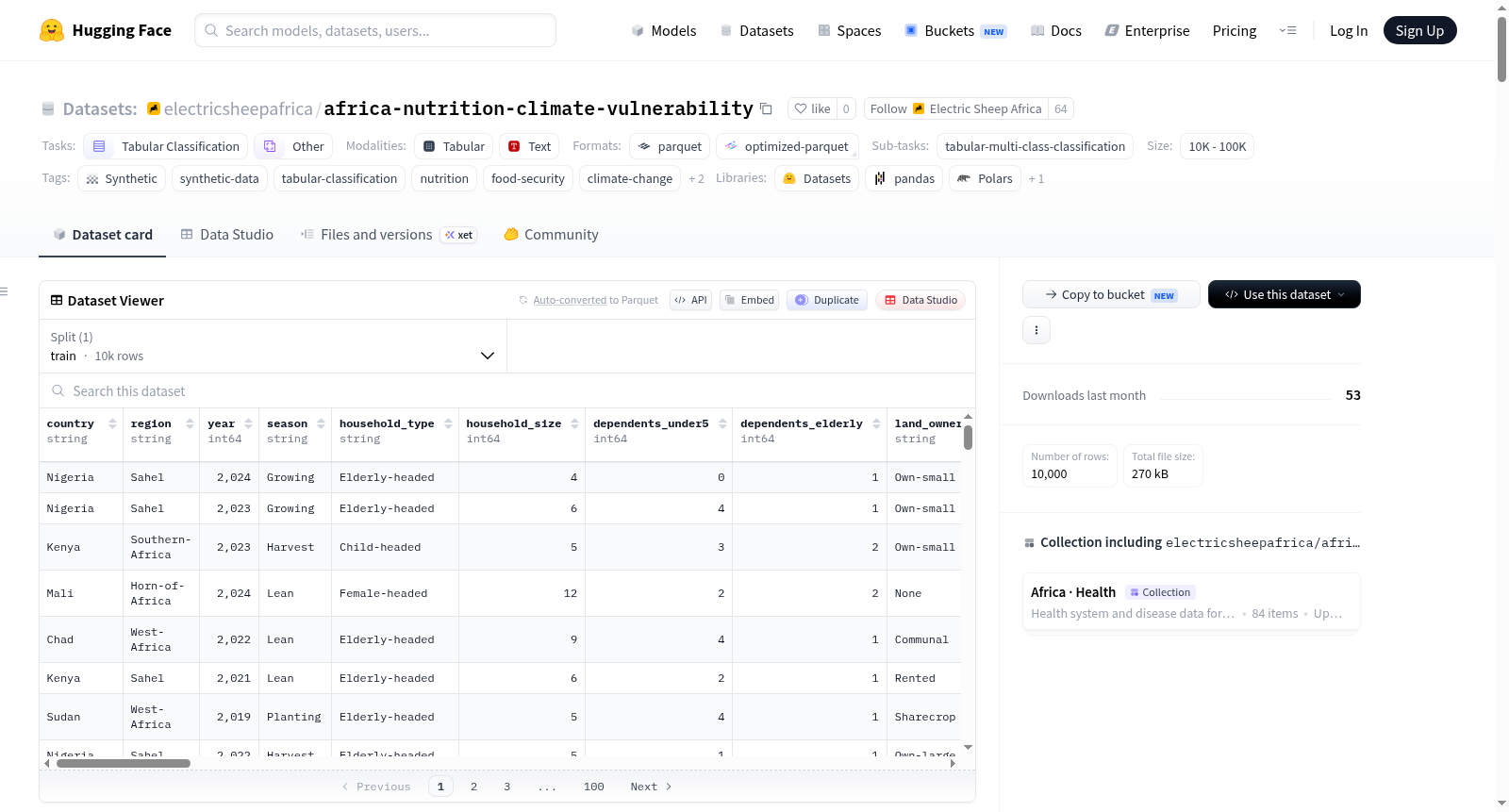Open the optimized-parquet format tag
This screenshot has width=1509, height=812.
pyautogui.click(x=788, y=146)
